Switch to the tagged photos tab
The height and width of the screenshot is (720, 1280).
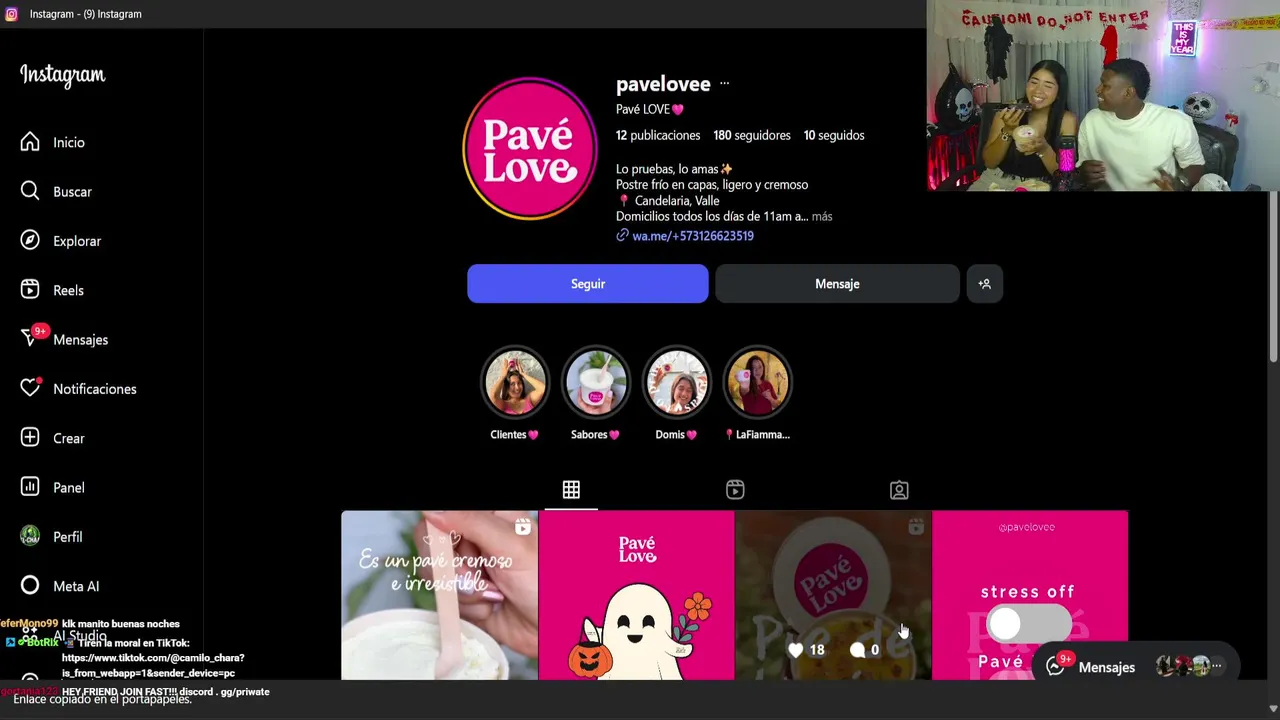pos(899,490)
